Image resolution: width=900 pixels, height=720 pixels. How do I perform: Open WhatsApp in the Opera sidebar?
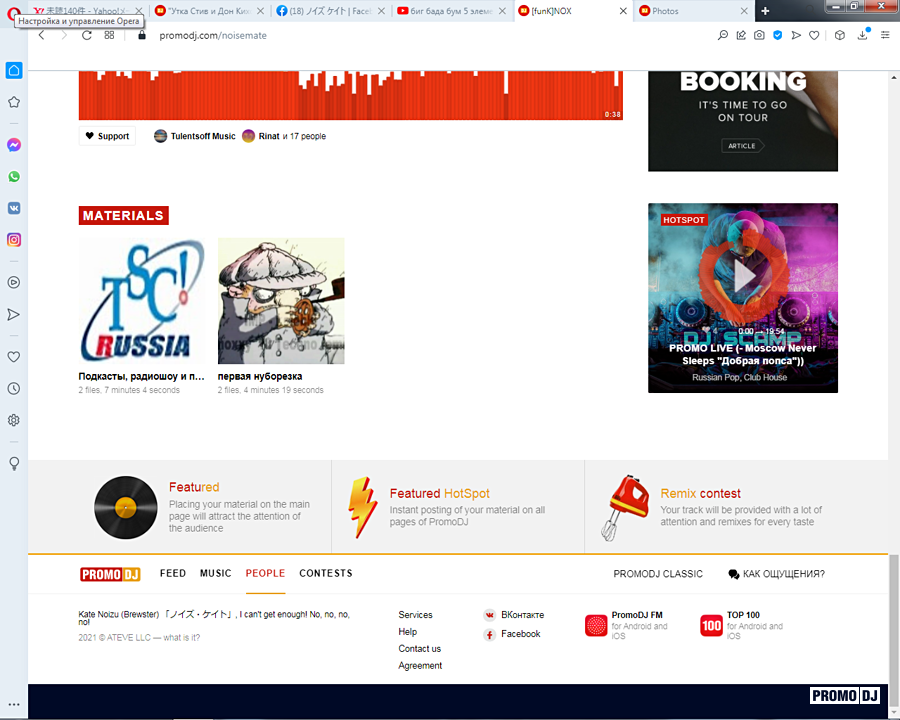point(14,176)
